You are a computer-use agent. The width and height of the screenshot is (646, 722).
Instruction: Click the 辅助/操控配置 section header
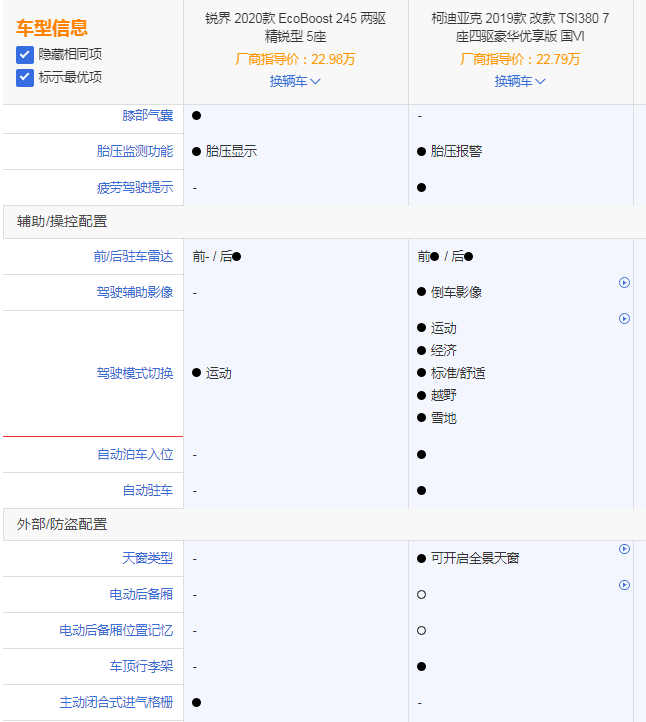point(62,221)
